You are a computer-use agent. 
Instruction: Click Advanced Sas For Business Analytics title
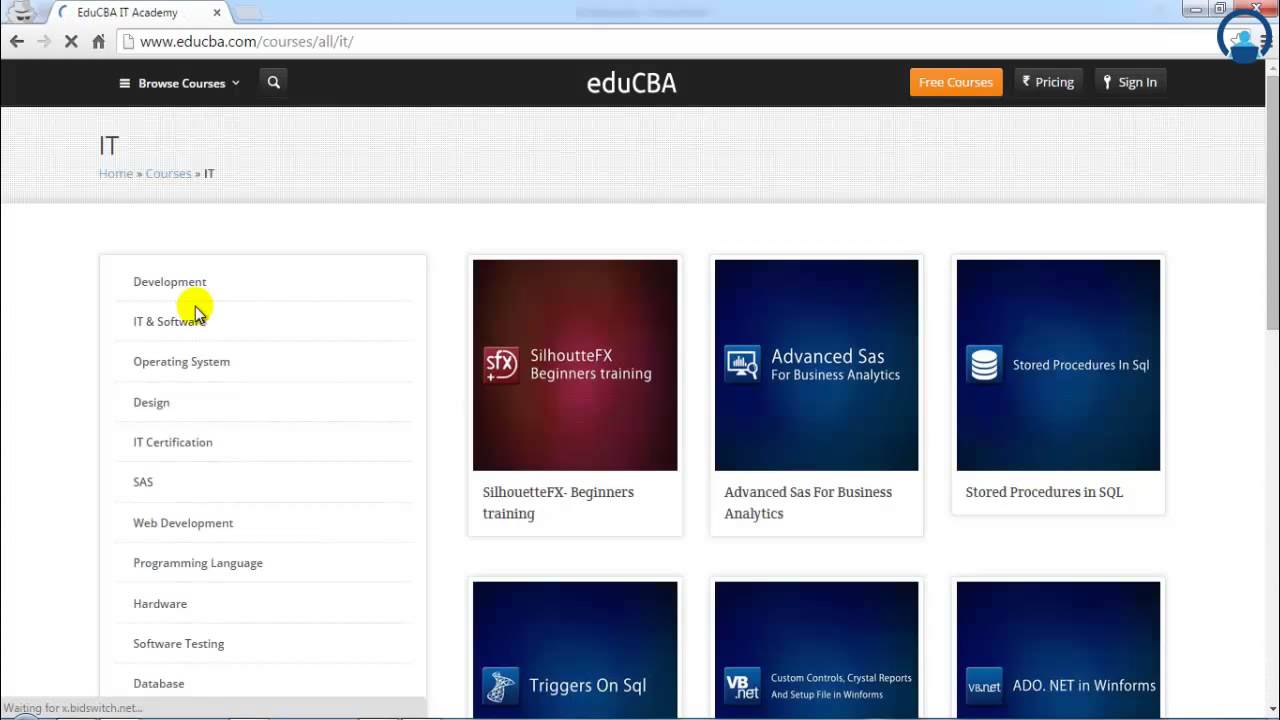[808, 503]
